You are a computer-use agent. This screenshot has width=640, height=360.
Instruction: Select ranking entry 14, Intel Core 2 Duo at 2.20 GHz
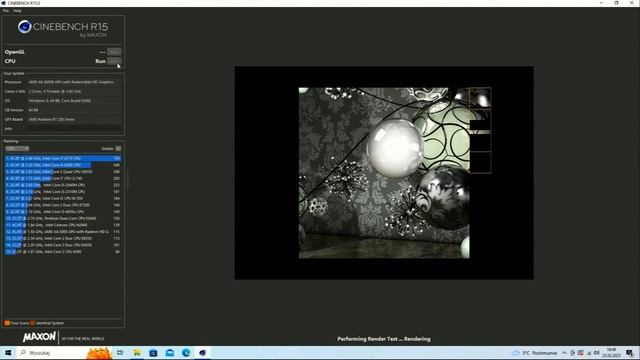click(x=63, y=245)
